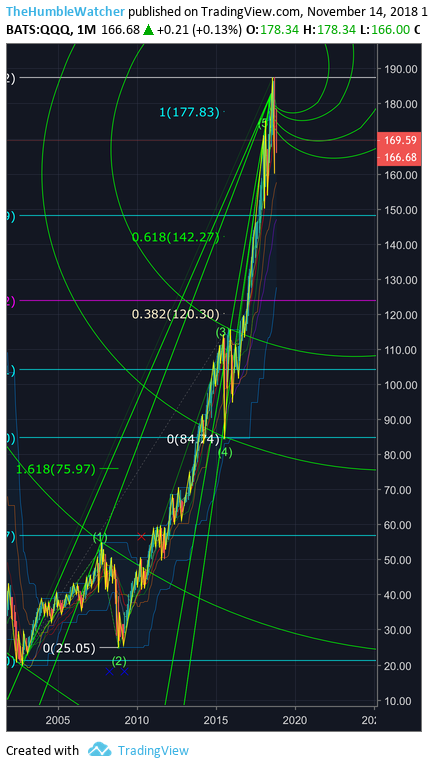
Task: Open TheHumbleWatcher author link
Action: 66,12
